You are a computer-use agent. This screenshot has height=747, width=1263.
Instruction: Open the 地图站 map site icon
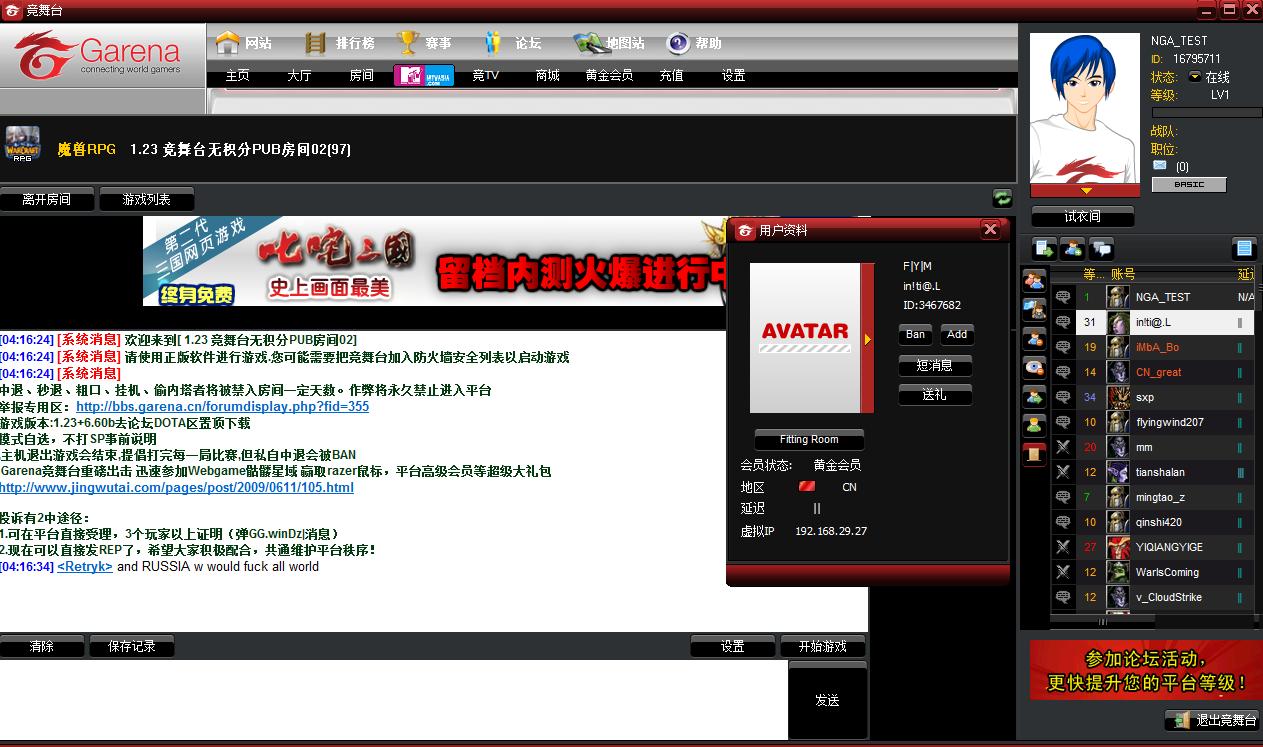(587, 43)
